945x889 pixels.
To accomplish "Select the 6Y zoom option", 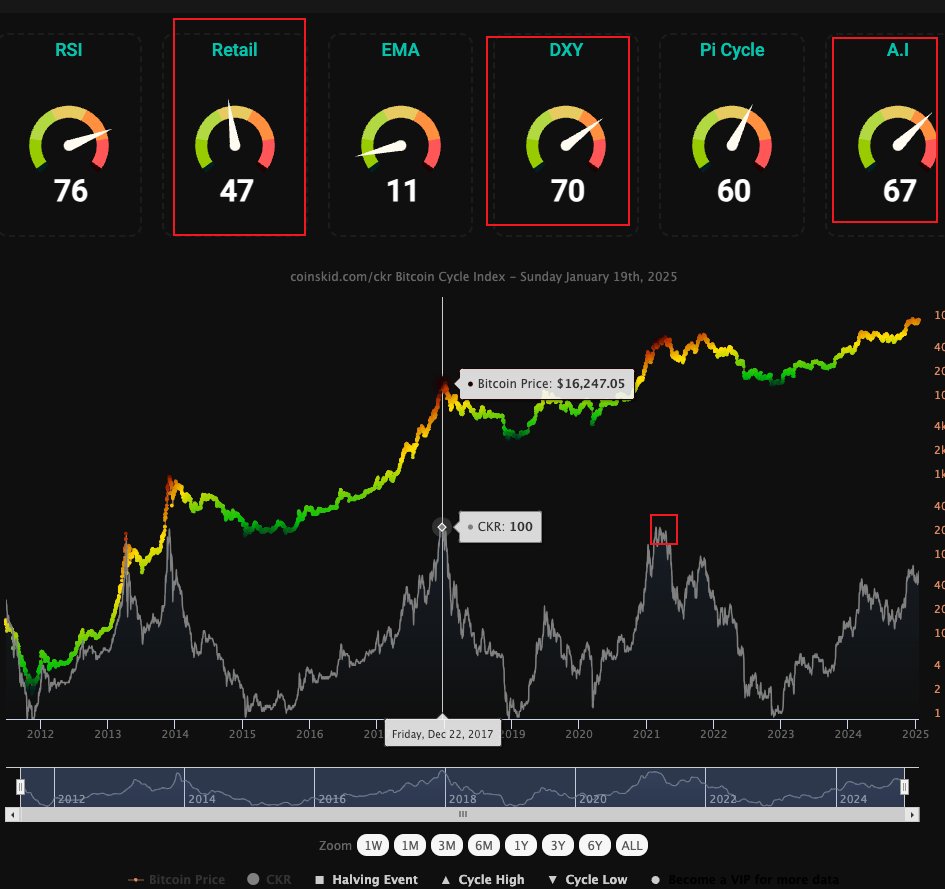I will pos(595,845).
